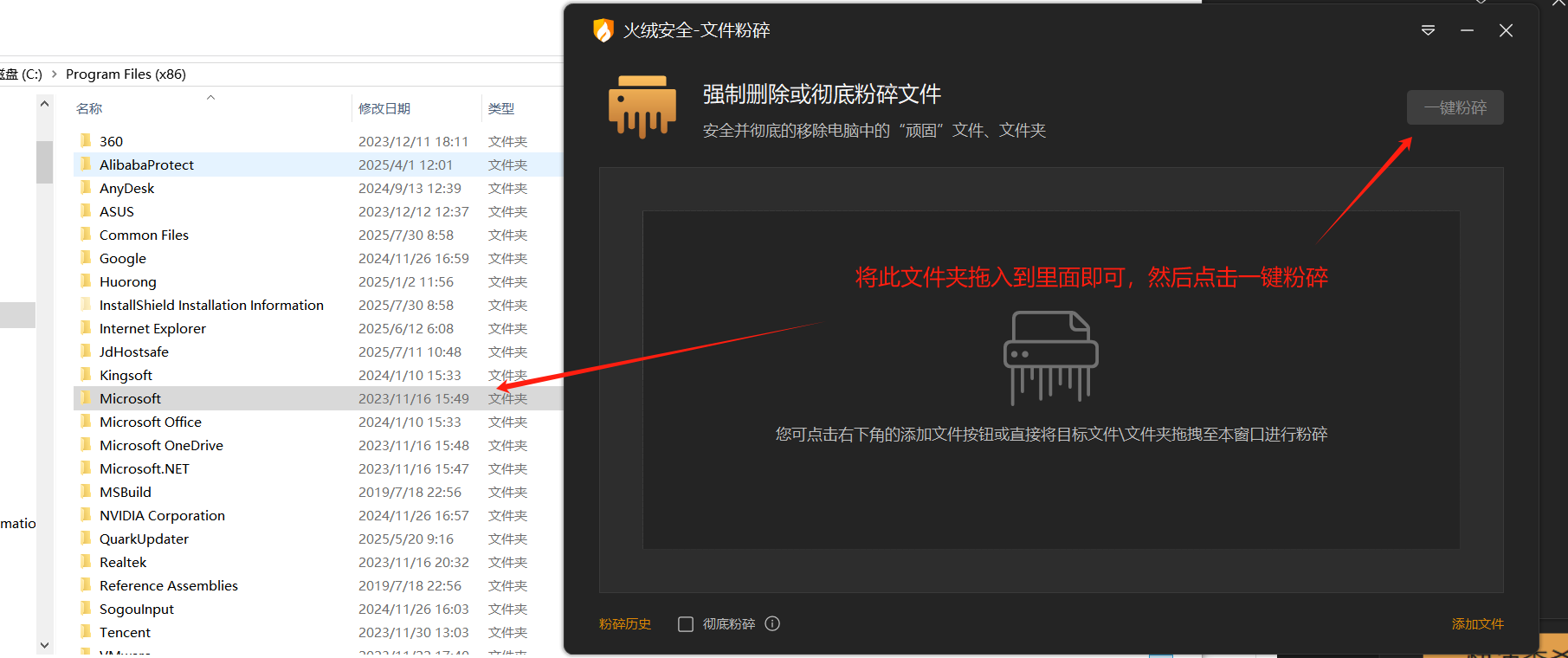The height and width of the screenshot is (658, 1568).
Task: Click the folder icon of Tencent
Action: (86, 631)
